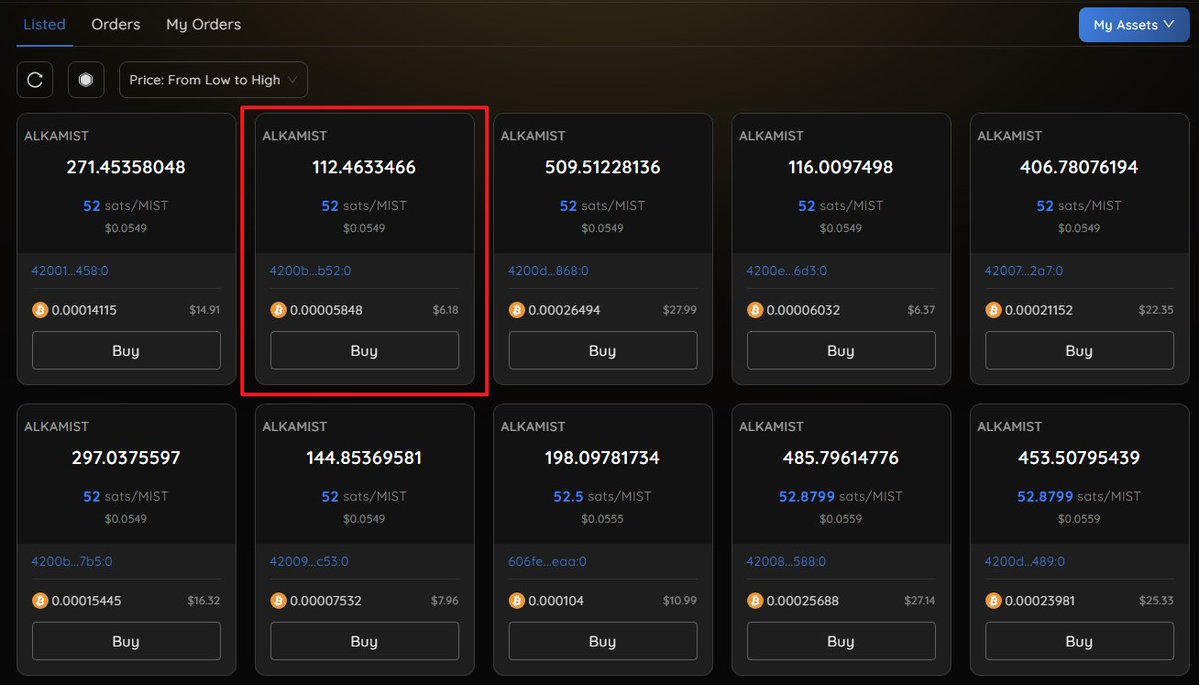1199x685 pixels.
Task: Click the 52.5 sats/MIST price
Action: tap(603, 496)
